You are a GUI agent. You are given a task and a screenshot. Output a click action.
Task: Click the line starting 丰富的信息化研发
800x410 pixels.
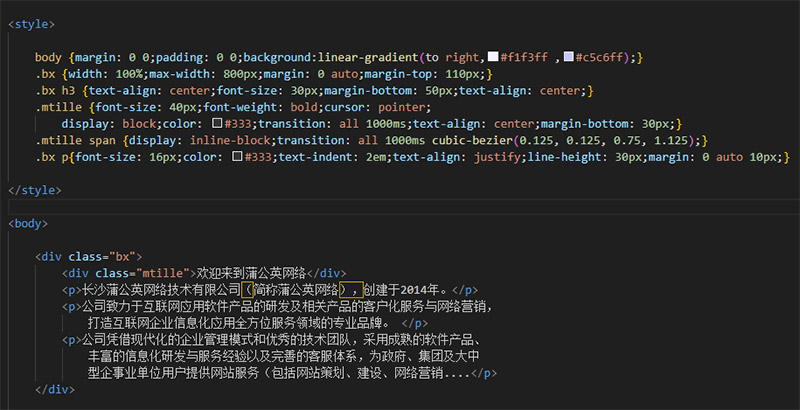(284, 356)
